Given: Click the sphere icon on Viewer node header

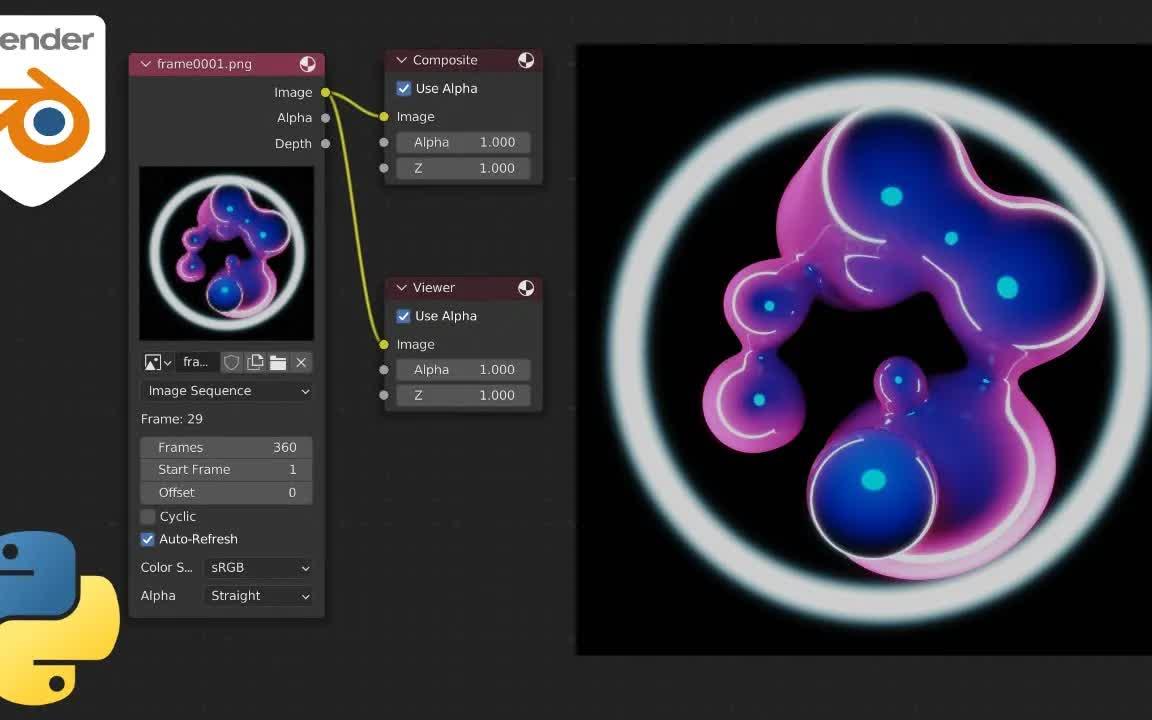Looking at the screenshot, I should coord(526,287).
